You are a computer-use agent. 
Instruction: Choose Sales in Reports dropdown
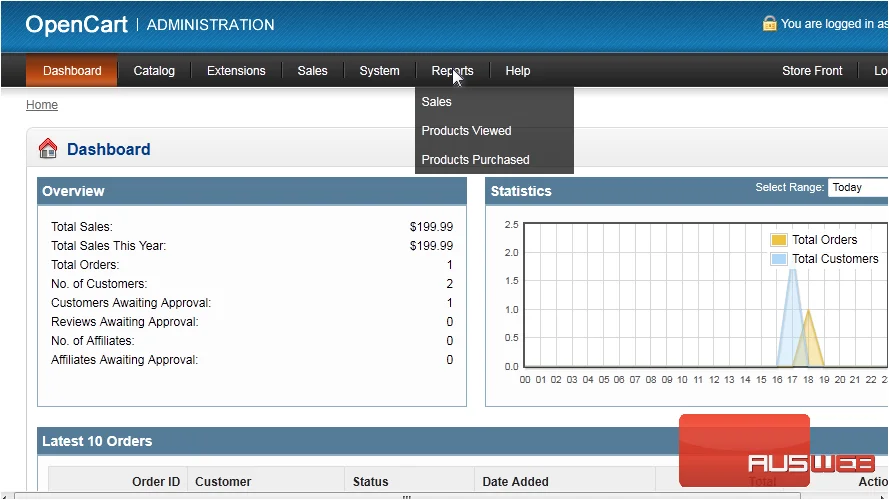click(437, 102)
